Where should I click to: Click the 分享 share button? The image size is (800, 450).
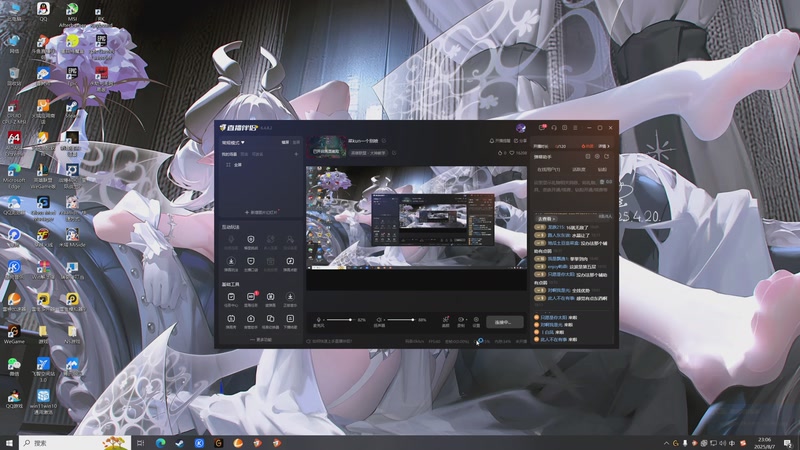pos(520,141)
